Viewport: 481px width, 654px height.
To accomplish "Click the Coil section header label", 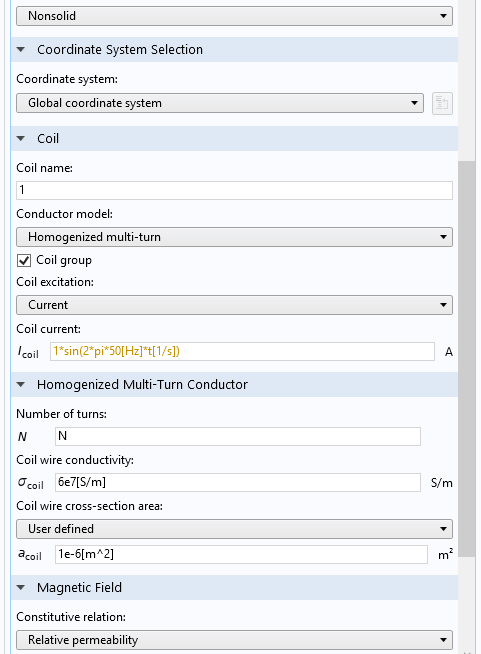I will tap(48, 138).
